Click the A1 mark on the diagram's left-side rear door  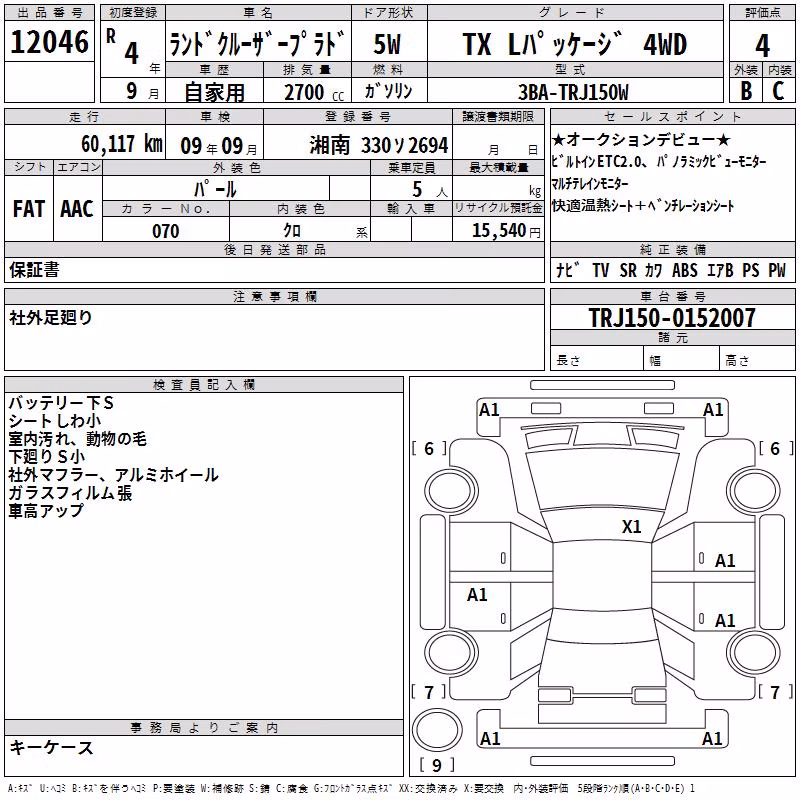477,594
